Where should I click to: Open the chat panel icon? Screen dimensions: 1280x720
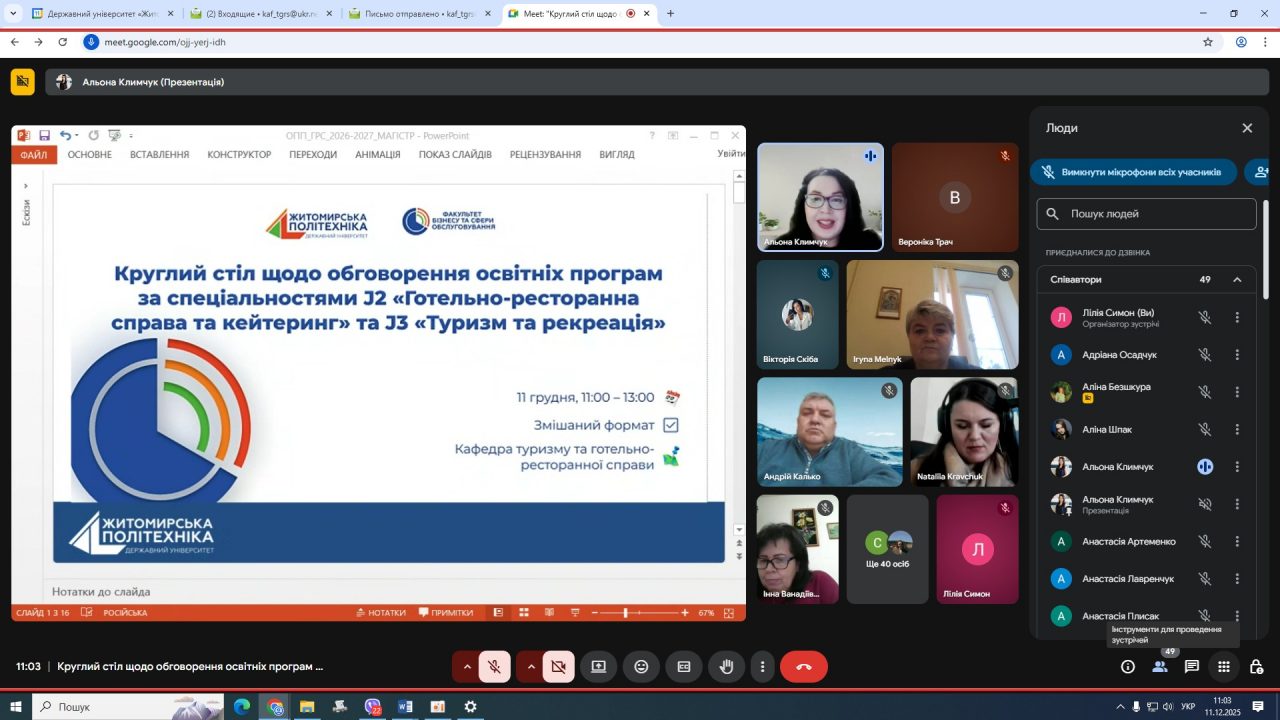[x=1192, y=667]
